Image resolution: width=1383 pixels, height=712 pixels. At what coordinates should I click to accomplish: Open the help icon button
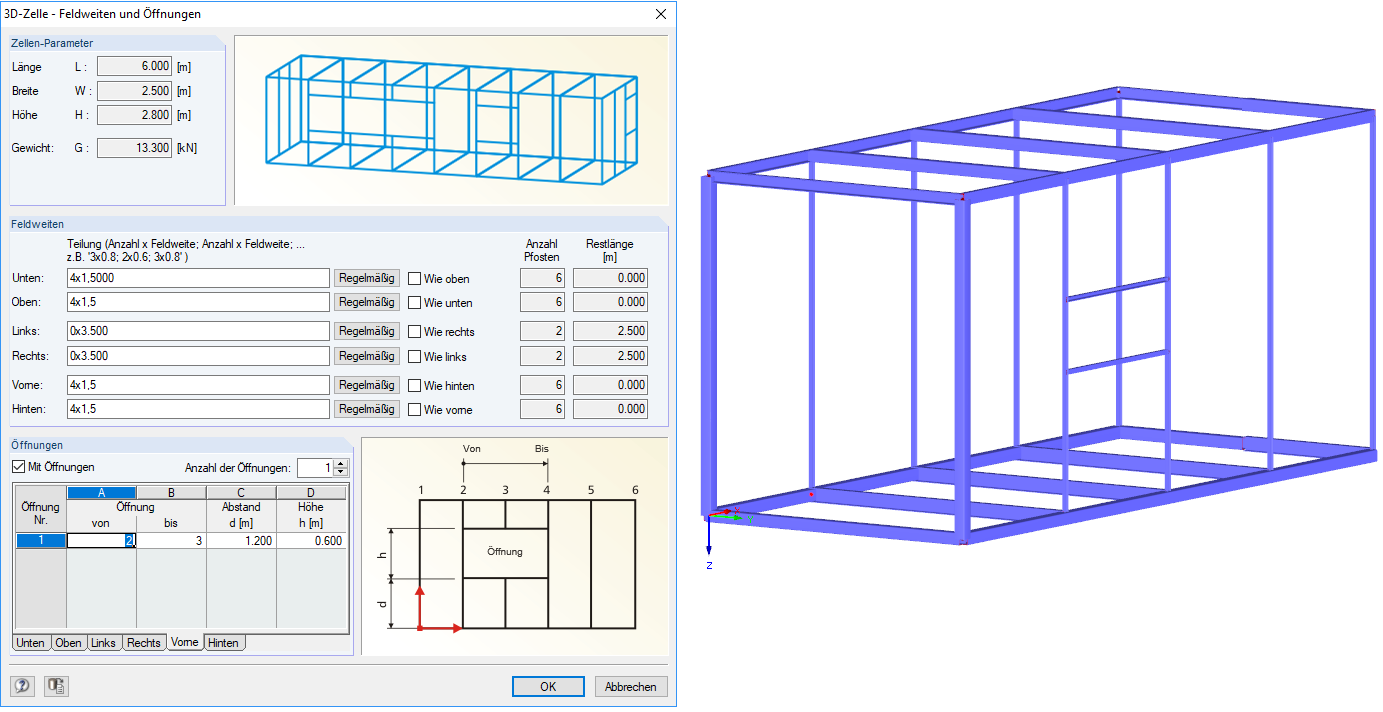22,686
